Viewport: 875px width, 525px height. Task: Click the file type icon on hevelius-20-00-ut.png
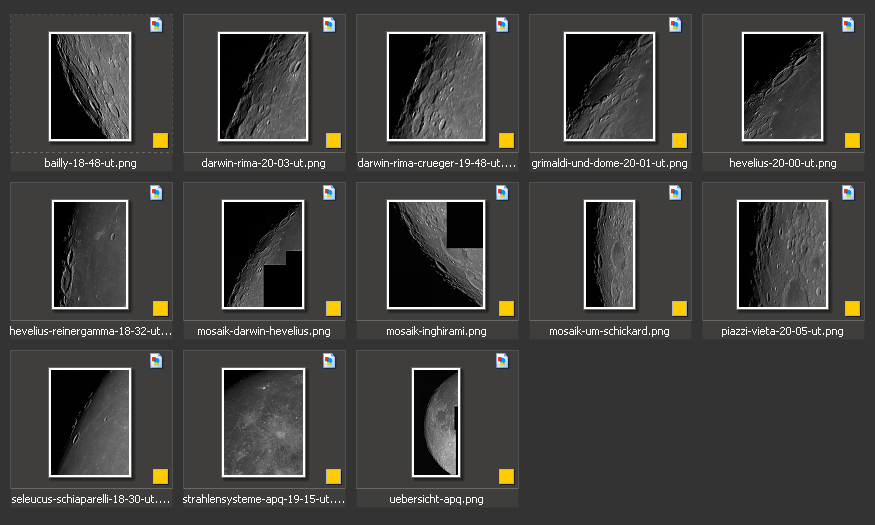(x=849, y=25)
